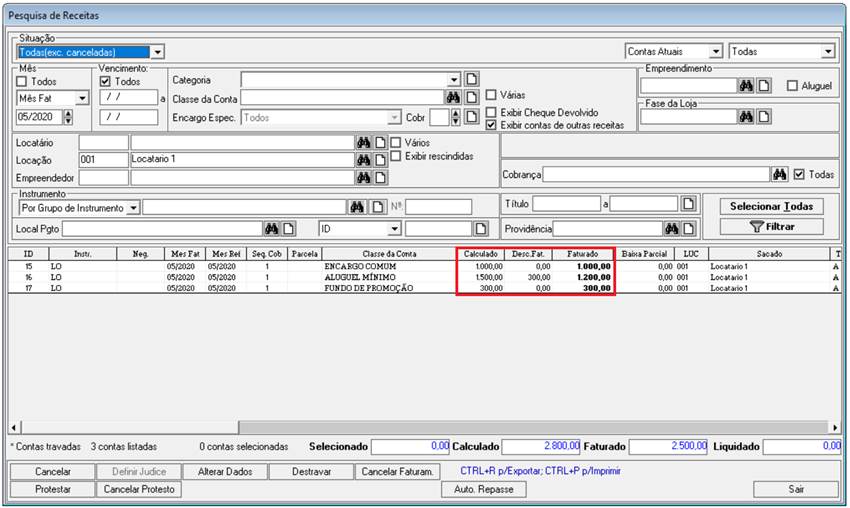The width and height of the screenshot is (850, 508).
Task: Select the ALUGUEL MÍNIMO row
Action: (424, 277)
